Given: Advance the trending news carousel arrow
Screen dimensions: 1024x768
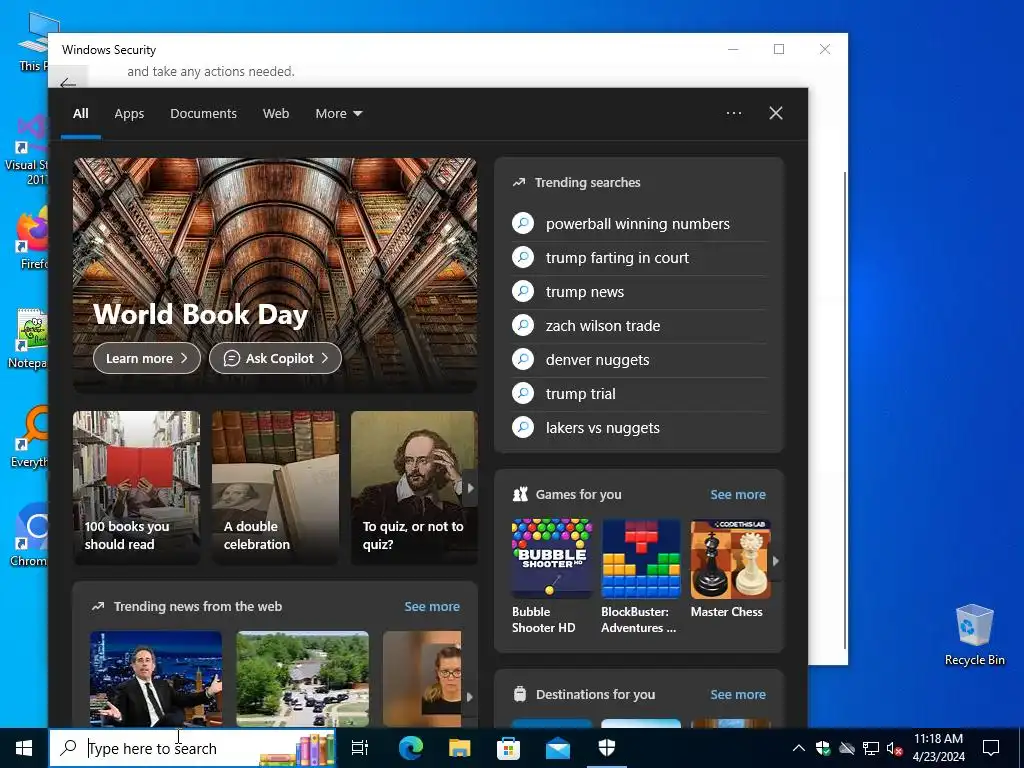Looking at the screenshot, I should tap(470, 697).
